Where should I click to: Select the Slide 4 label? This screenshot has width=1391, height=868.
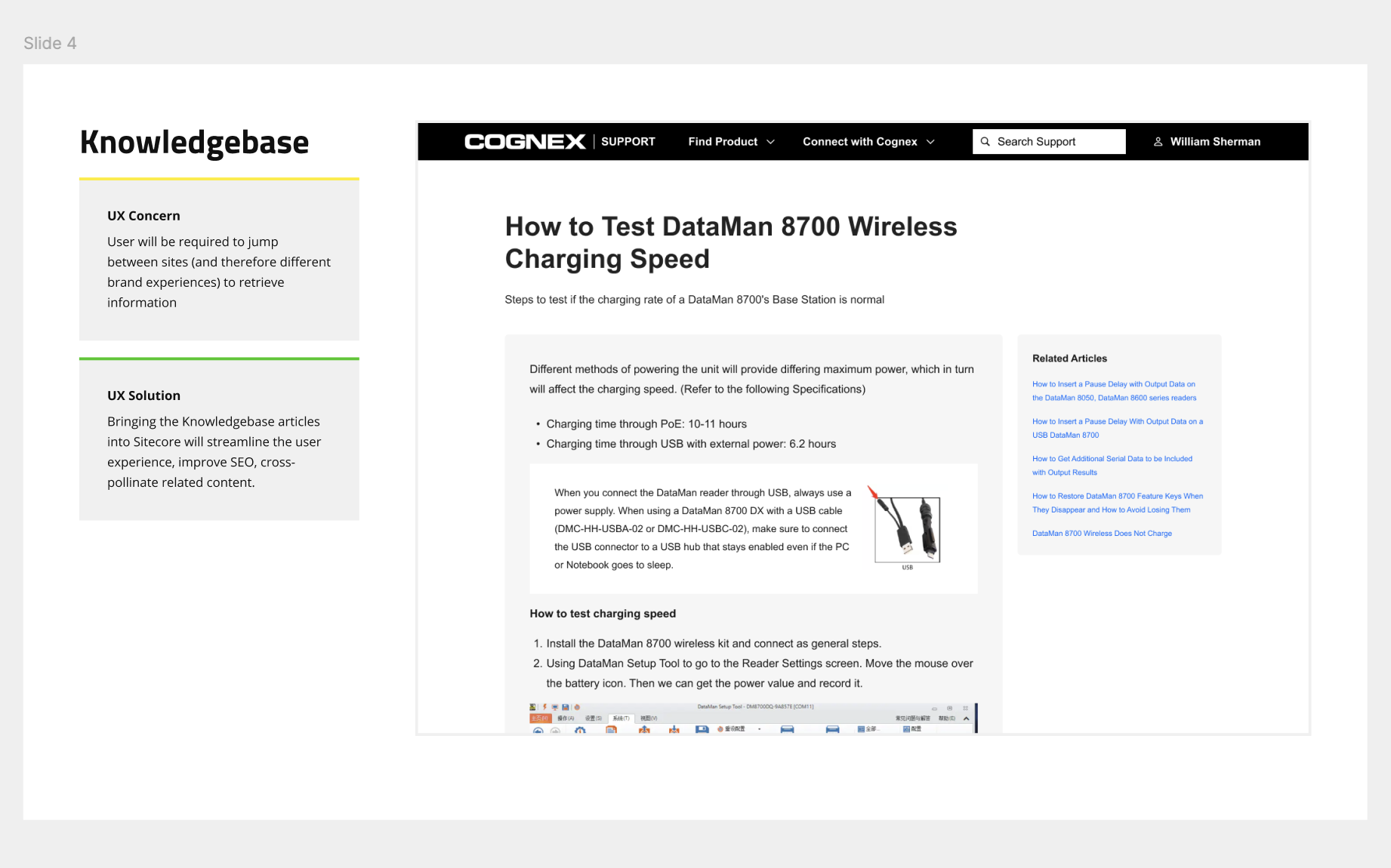pos(50,43)
